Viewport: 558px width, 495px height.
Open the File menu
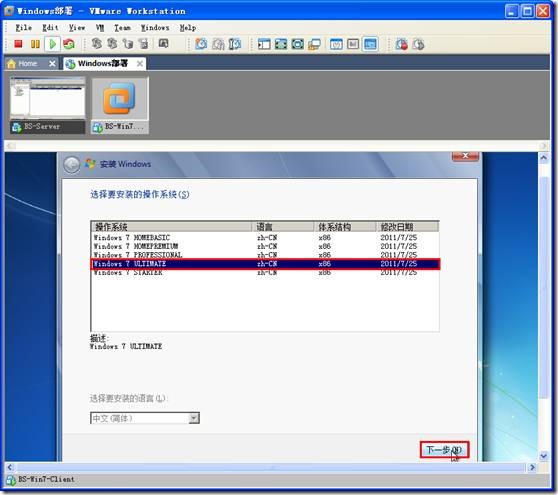[x=23, y=27]
